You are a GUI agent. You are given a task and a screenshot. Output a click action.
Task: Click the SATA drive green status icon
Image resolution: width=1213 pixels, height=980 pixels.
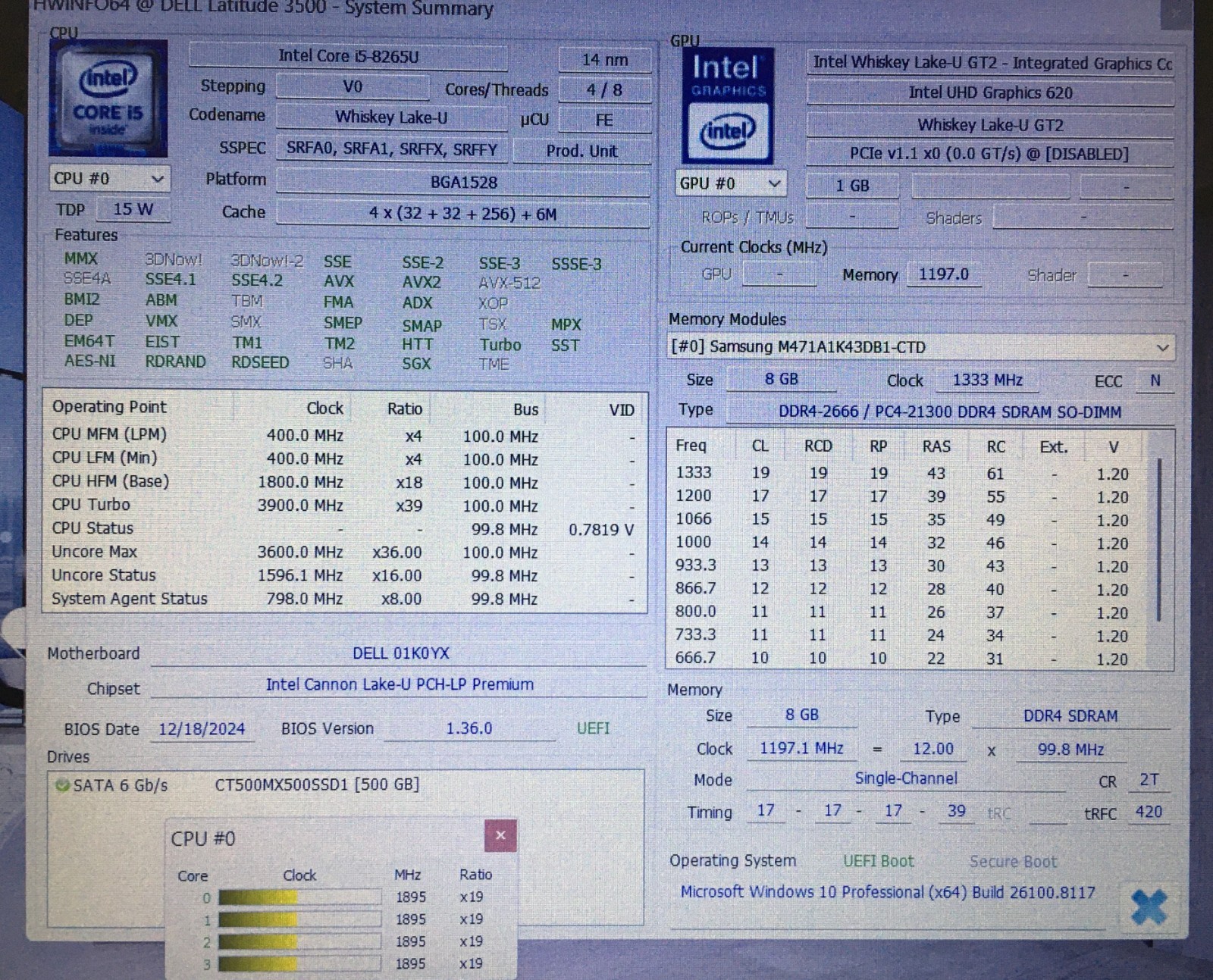[x=62, y=785]
